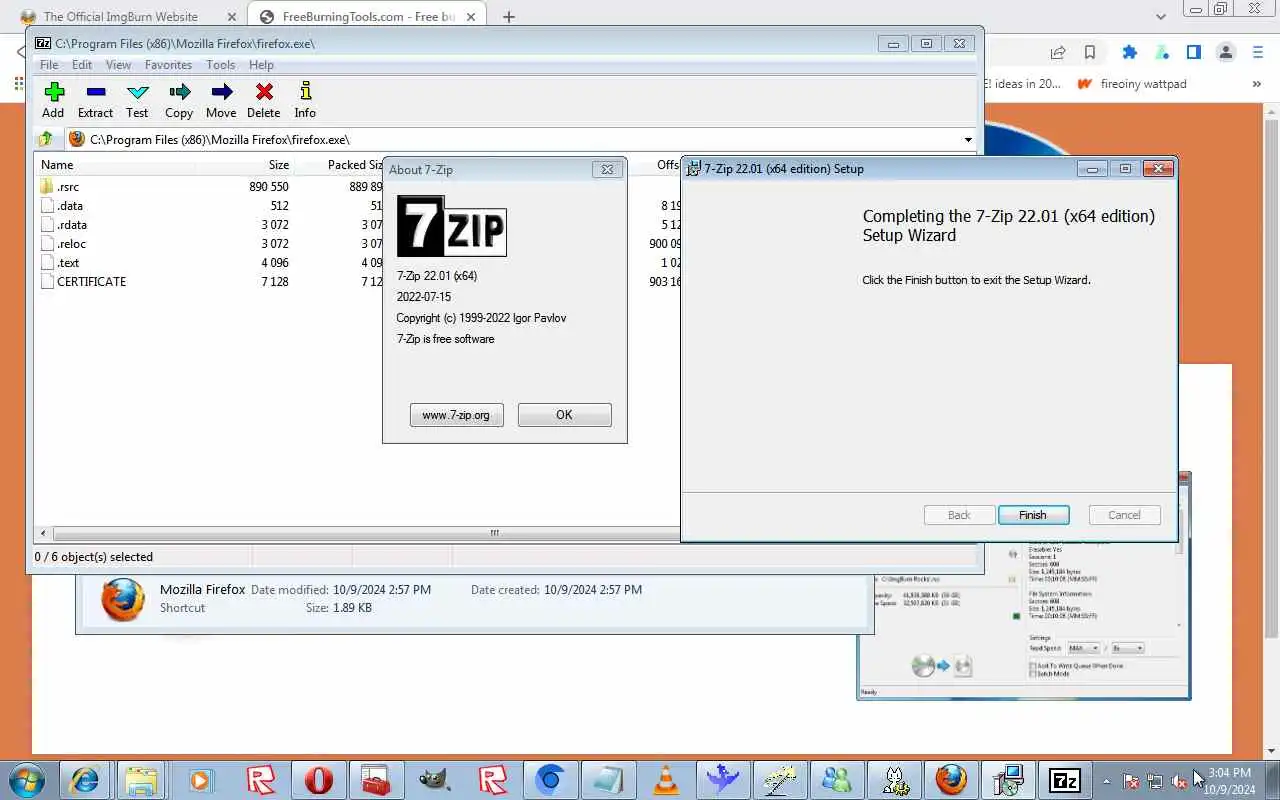Open browser extensions puzzle icon
This screenshot has width=1280, height=800.
(x=1130, y=53)
